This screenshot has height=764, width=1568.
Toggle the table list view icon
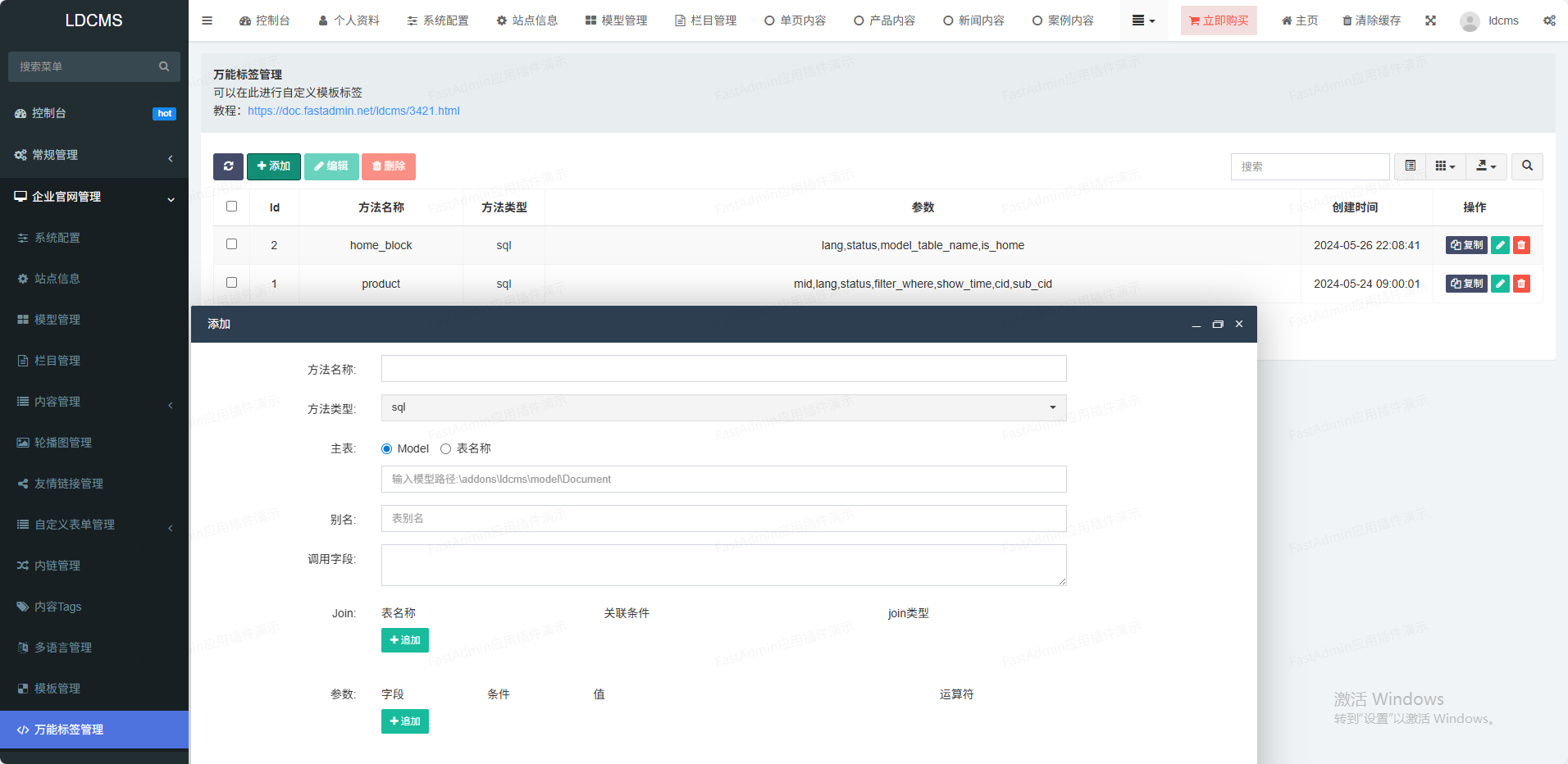(1410, 166)
